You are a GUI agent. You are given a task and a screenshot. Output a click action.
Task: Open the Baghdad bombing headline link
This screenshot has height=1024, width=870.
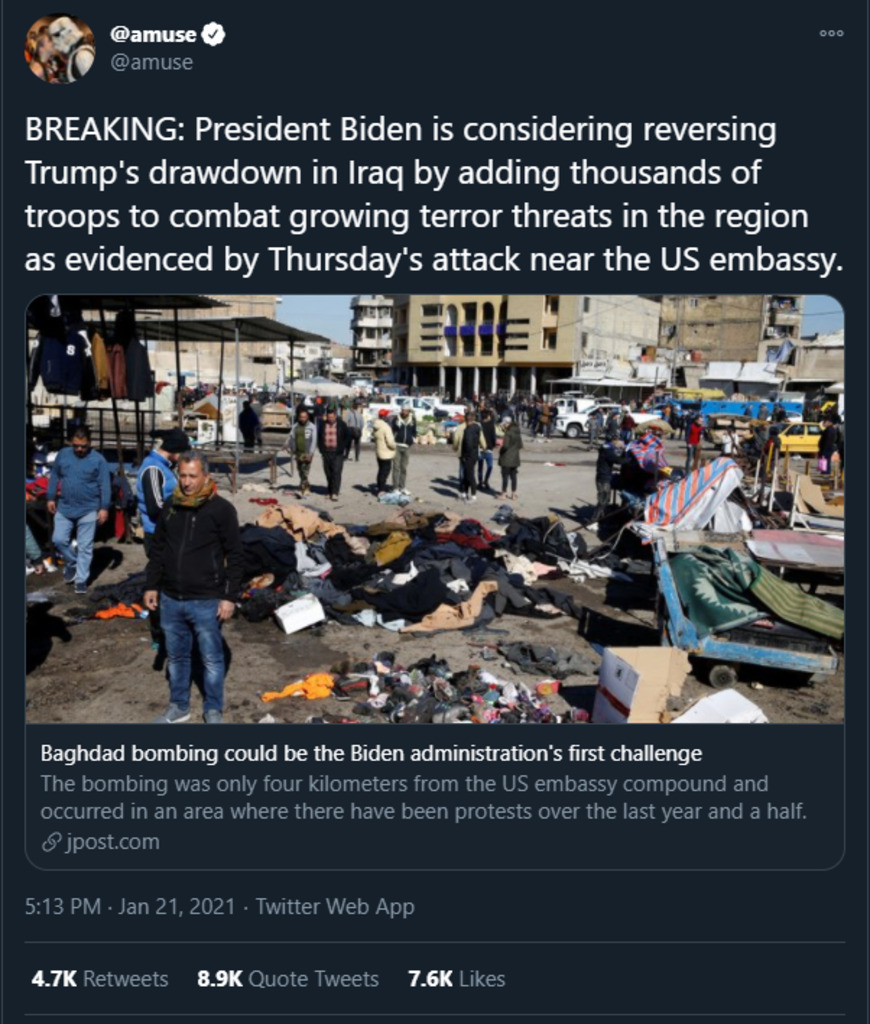(371, 754)
